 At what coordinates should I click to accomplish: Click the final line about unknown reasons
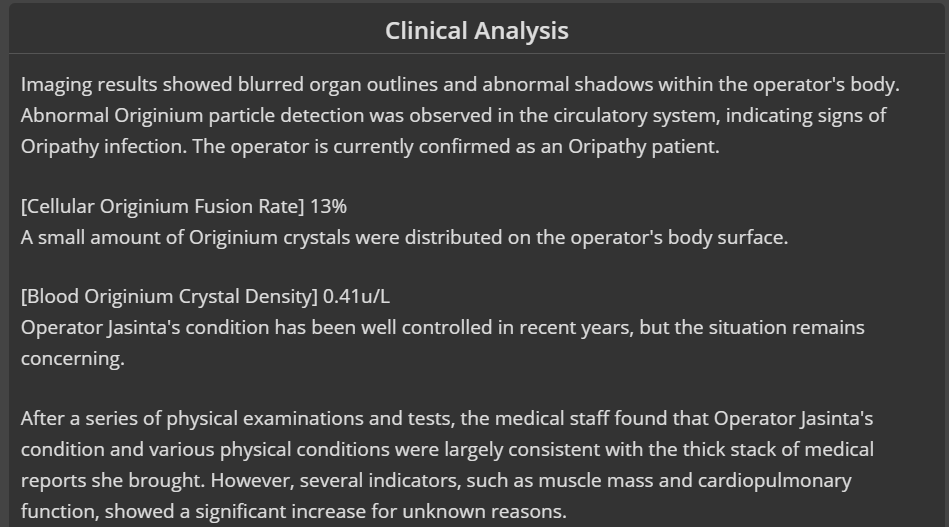tap(294, 511)
